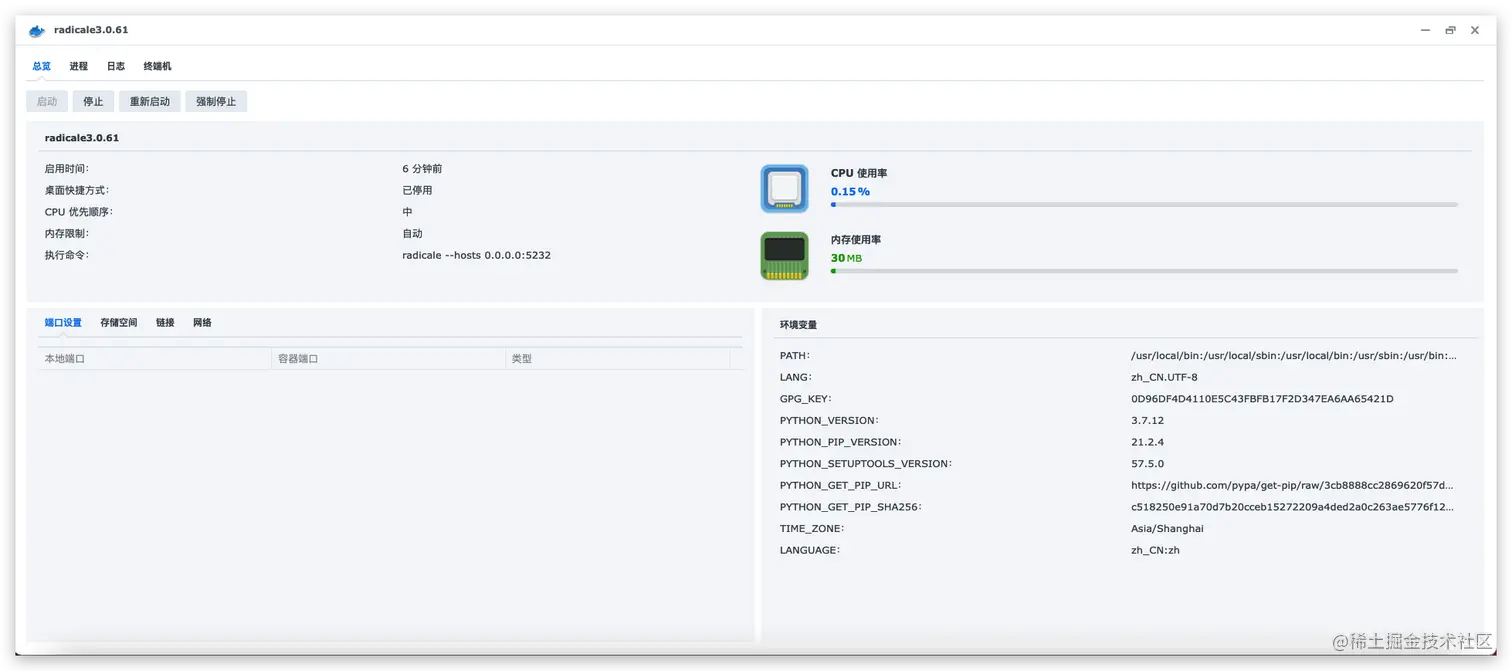Click the 环境变量 section heading
The image size is (1512, 671).
pos(798,325)
